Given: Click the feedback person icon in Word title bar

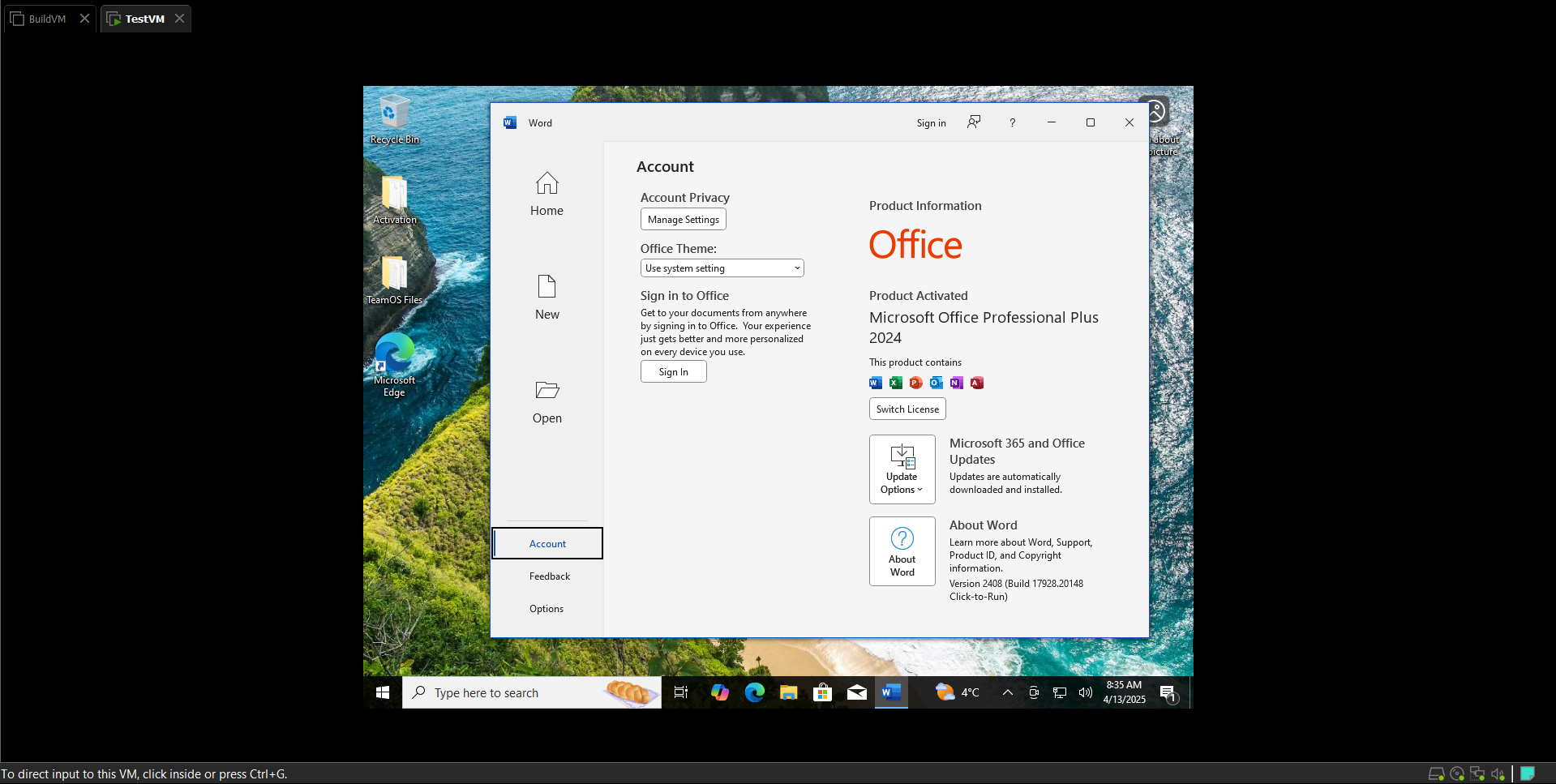Looking at the screenshot, I should pos(974,122).
